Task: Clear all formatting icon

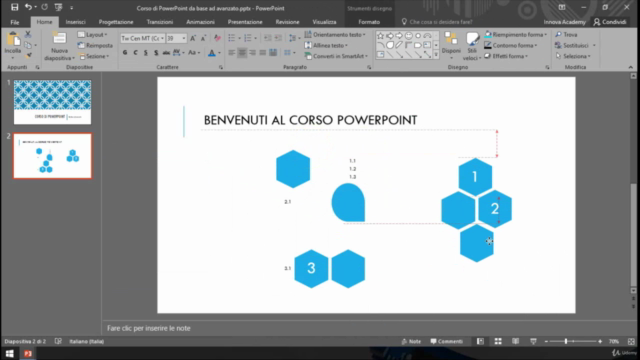Action: click(217, 38)
